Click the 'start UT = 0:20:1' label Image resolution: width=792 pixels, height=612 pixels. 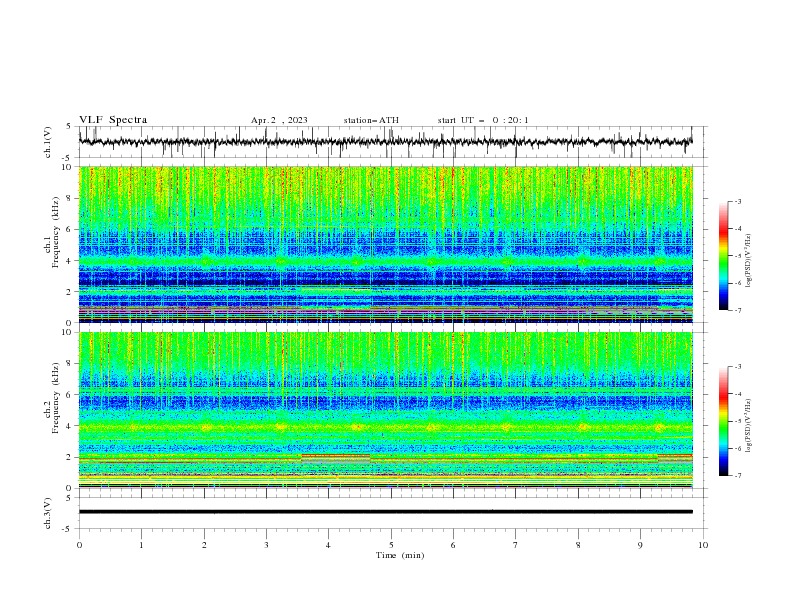tap(483, 120)
